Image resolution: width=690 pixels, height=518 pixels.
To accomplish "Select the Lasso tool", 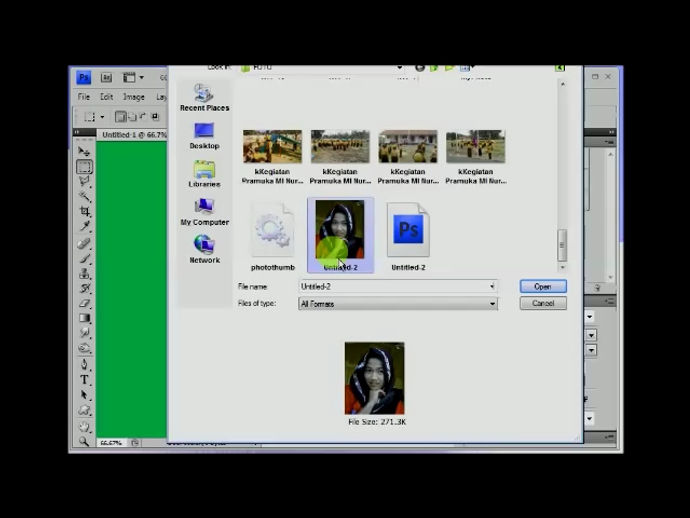I will (x=84, y=181).
